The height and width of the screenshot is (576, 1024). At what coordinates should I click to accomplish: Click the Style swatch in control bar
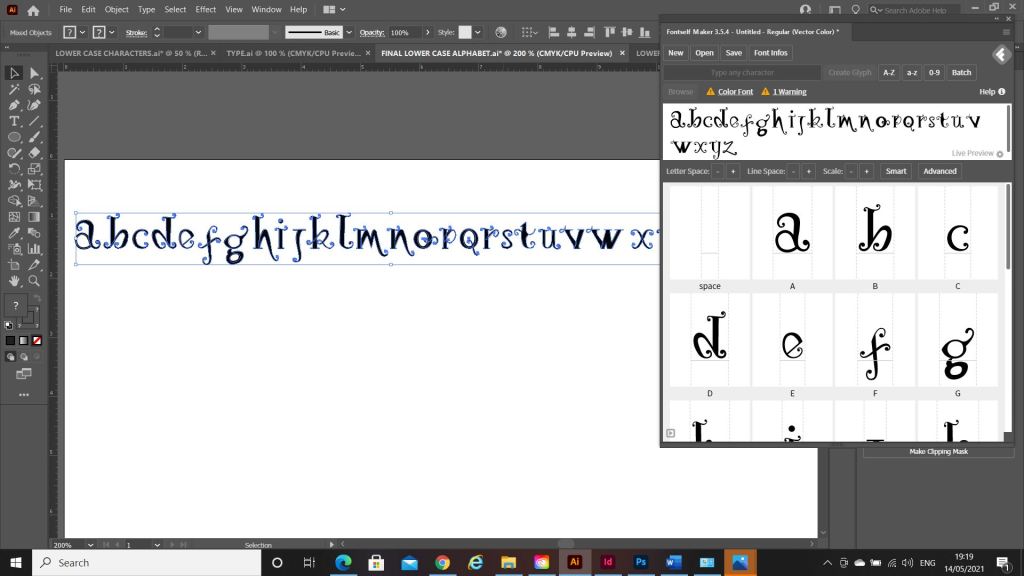pos(465,32)
